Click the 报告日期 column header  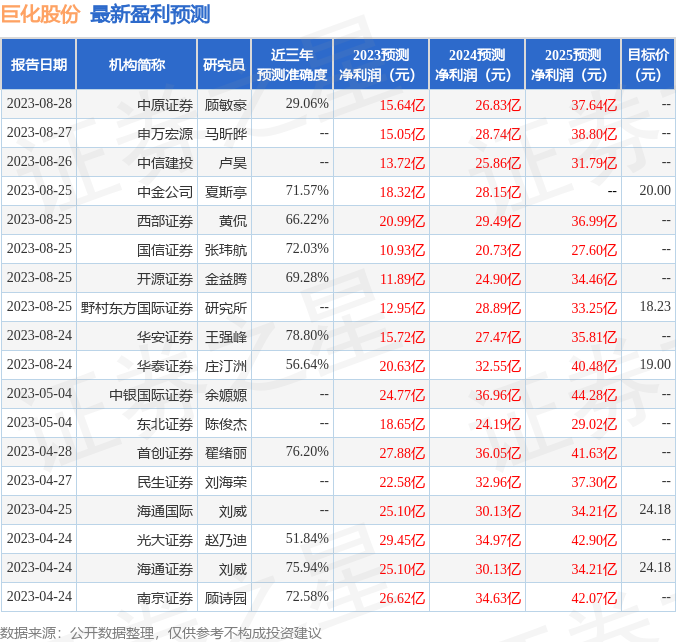click(39, 64)
